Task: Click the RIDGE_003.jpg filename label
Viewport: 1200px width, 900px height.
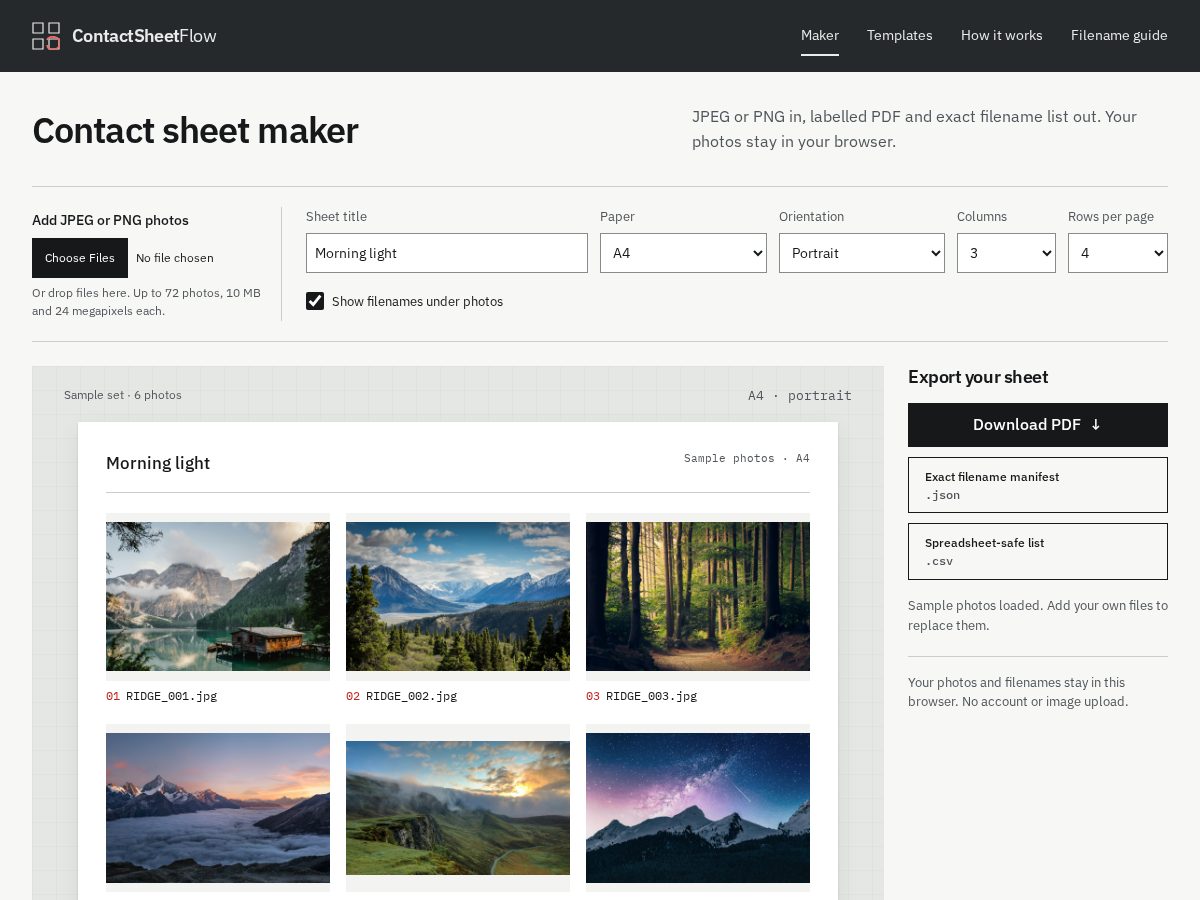Action: pos(651,696)
